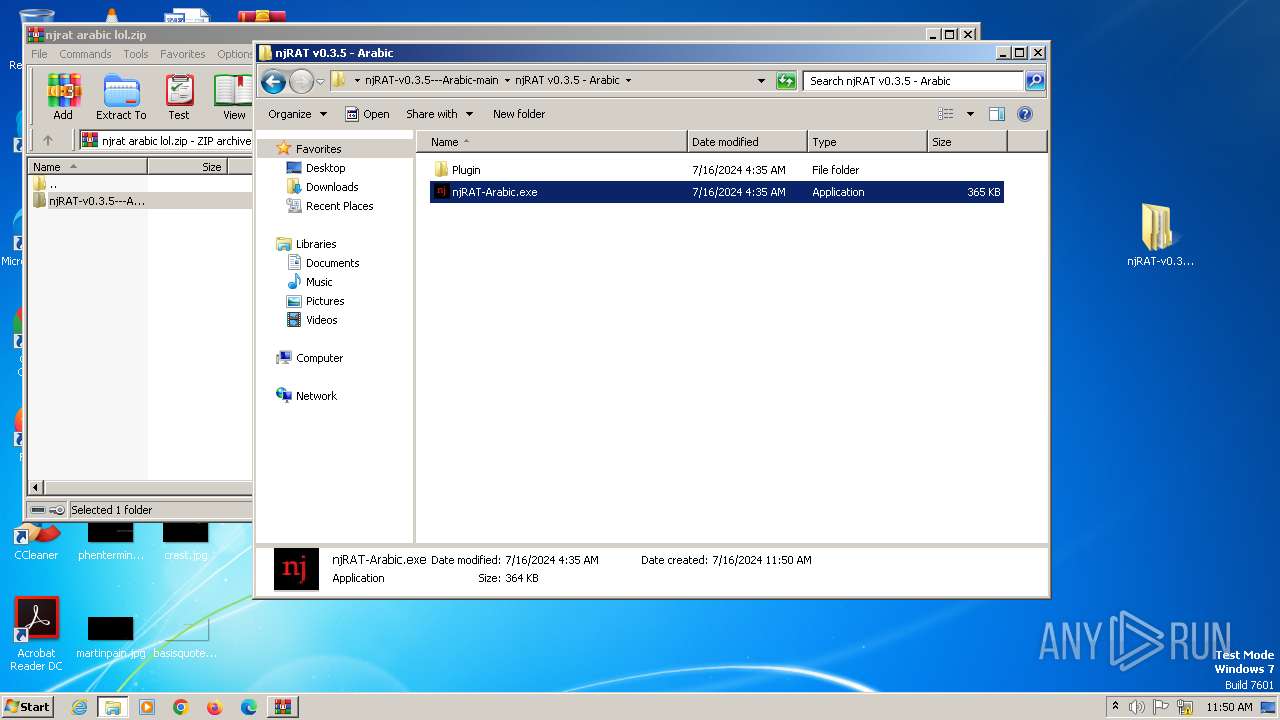Select the Plugin folder
This screenshot has height=720, width=1280.
click(x=716, y=170)
